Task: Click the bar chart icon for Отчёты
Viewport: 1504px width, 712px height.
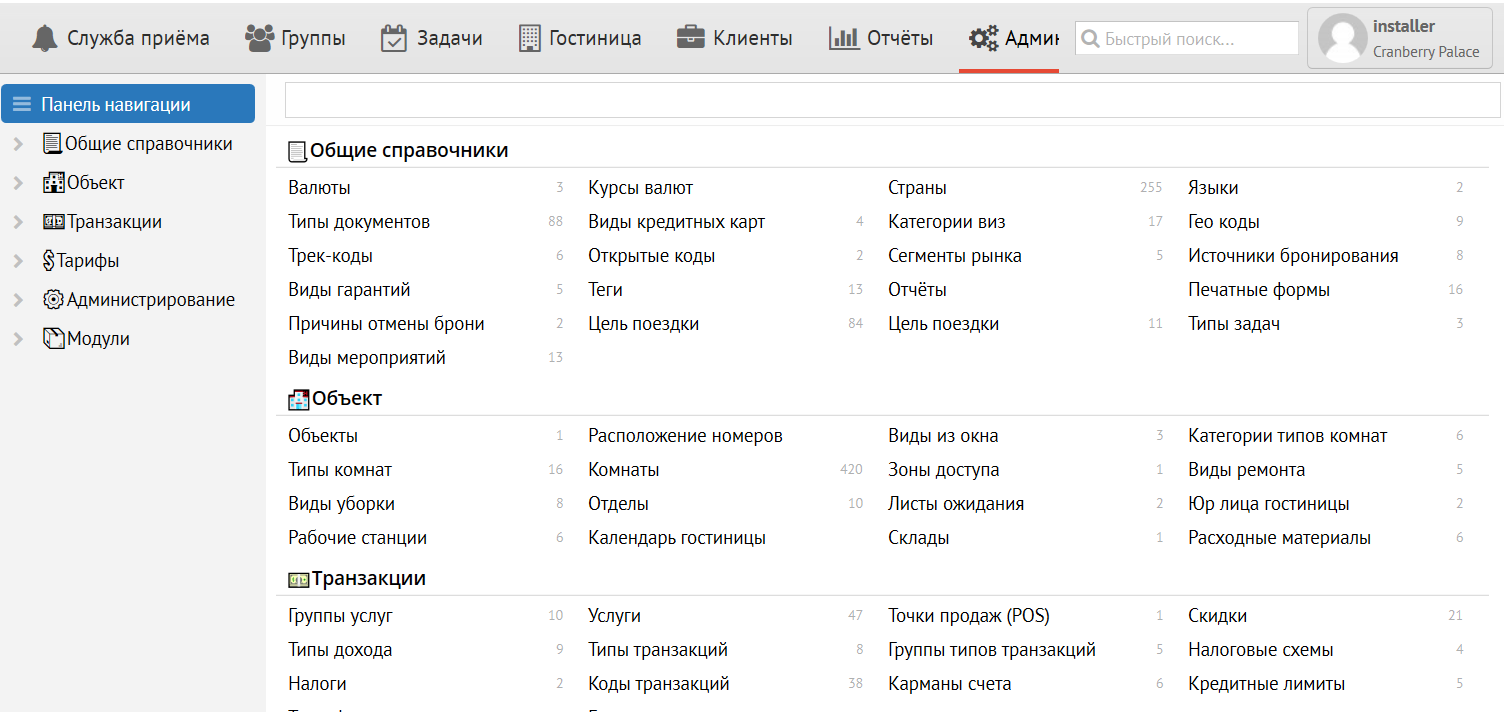Action: pos(844,38)
